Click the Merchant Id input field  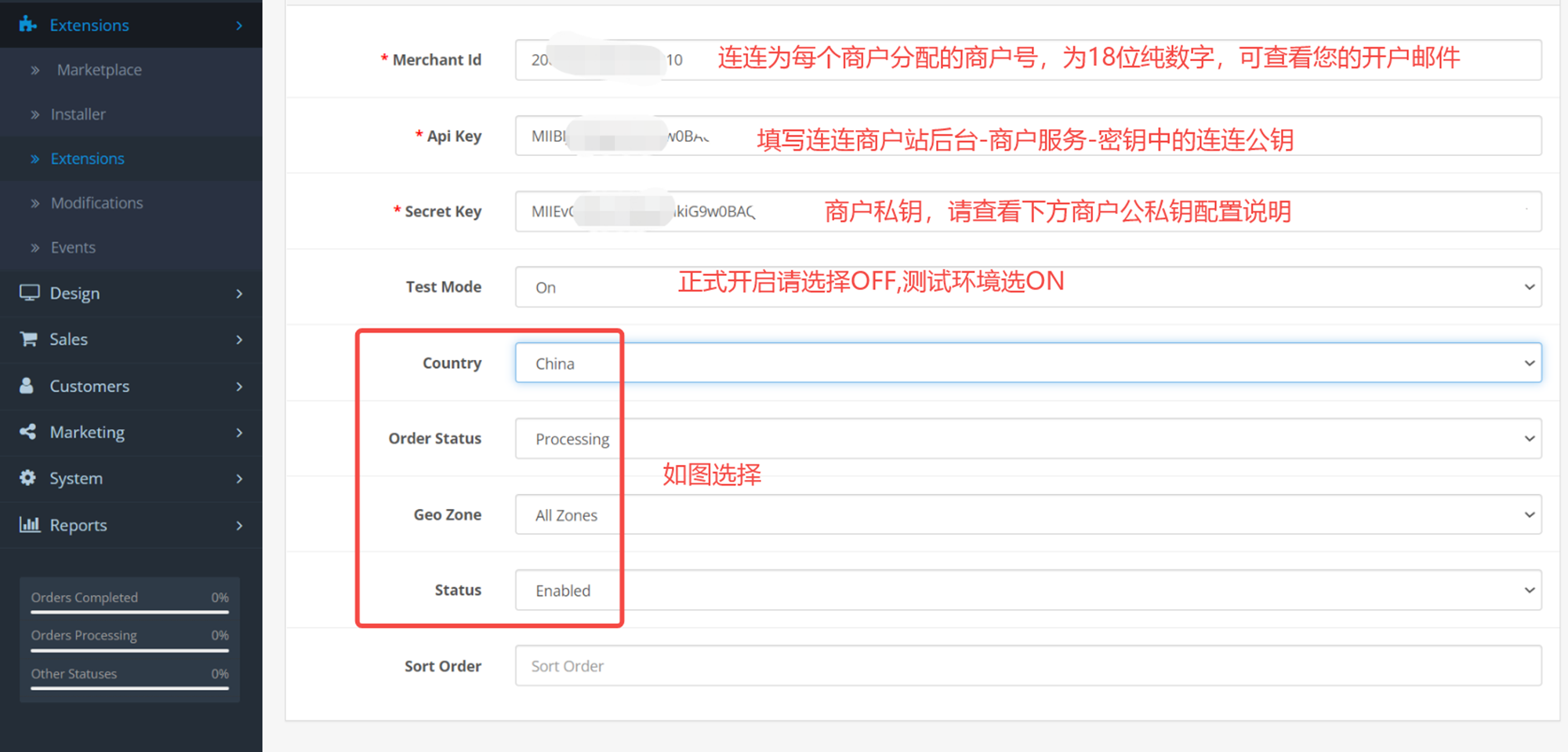tap(1028, 60)
